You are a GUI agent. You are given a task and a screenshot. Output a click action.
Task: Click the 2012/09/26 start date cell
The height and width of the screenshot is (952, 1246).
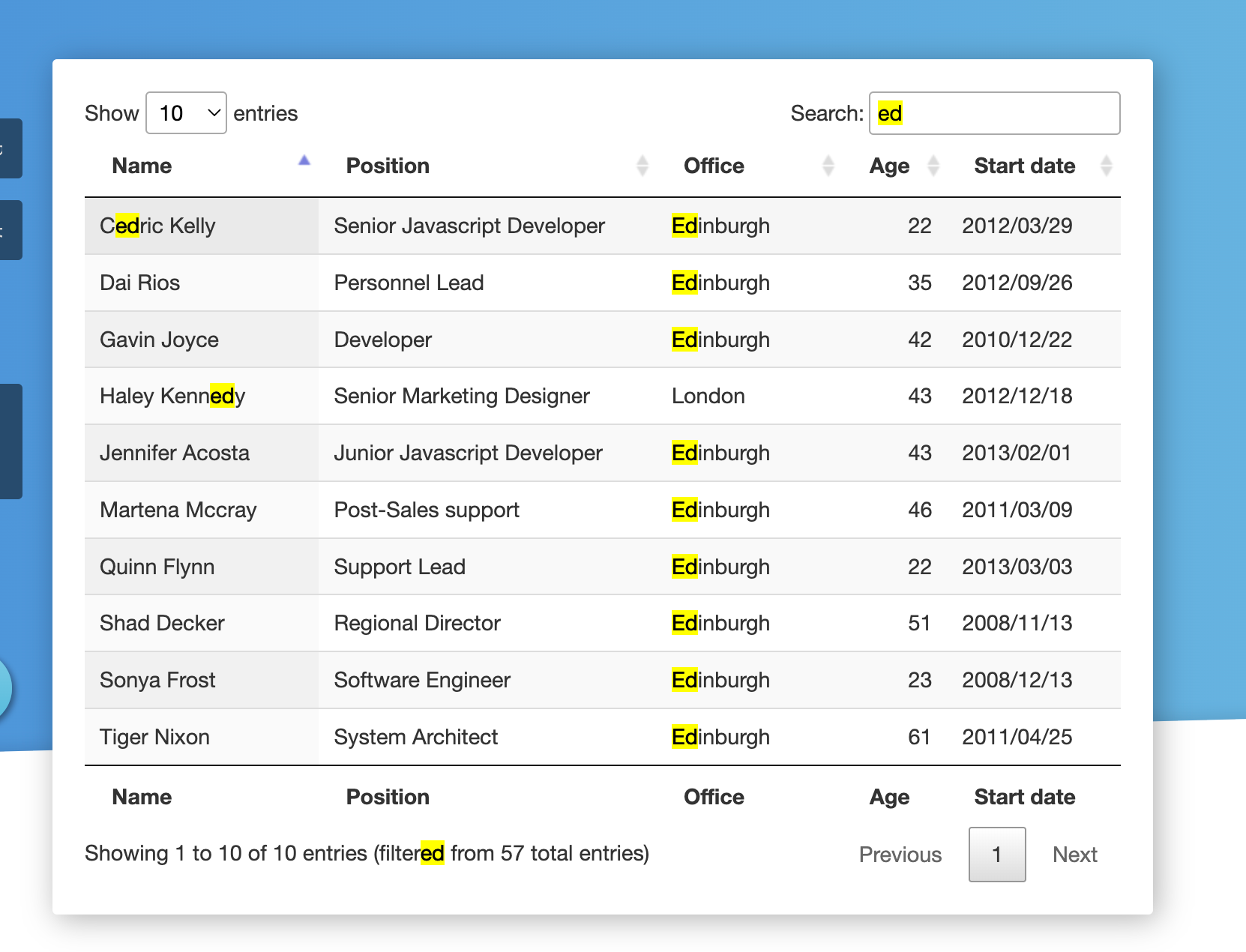[1034, 283]
